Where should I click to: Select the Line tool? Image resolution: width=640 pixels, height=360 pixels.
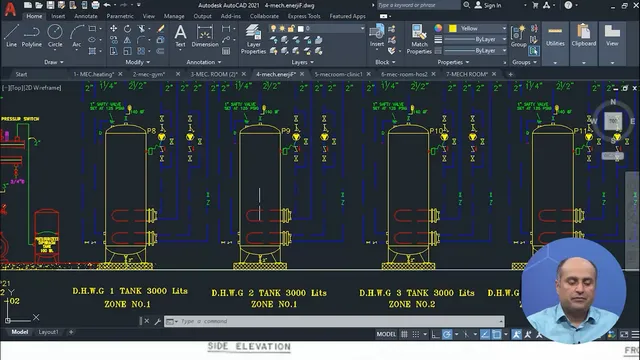[x=11, y=36]
